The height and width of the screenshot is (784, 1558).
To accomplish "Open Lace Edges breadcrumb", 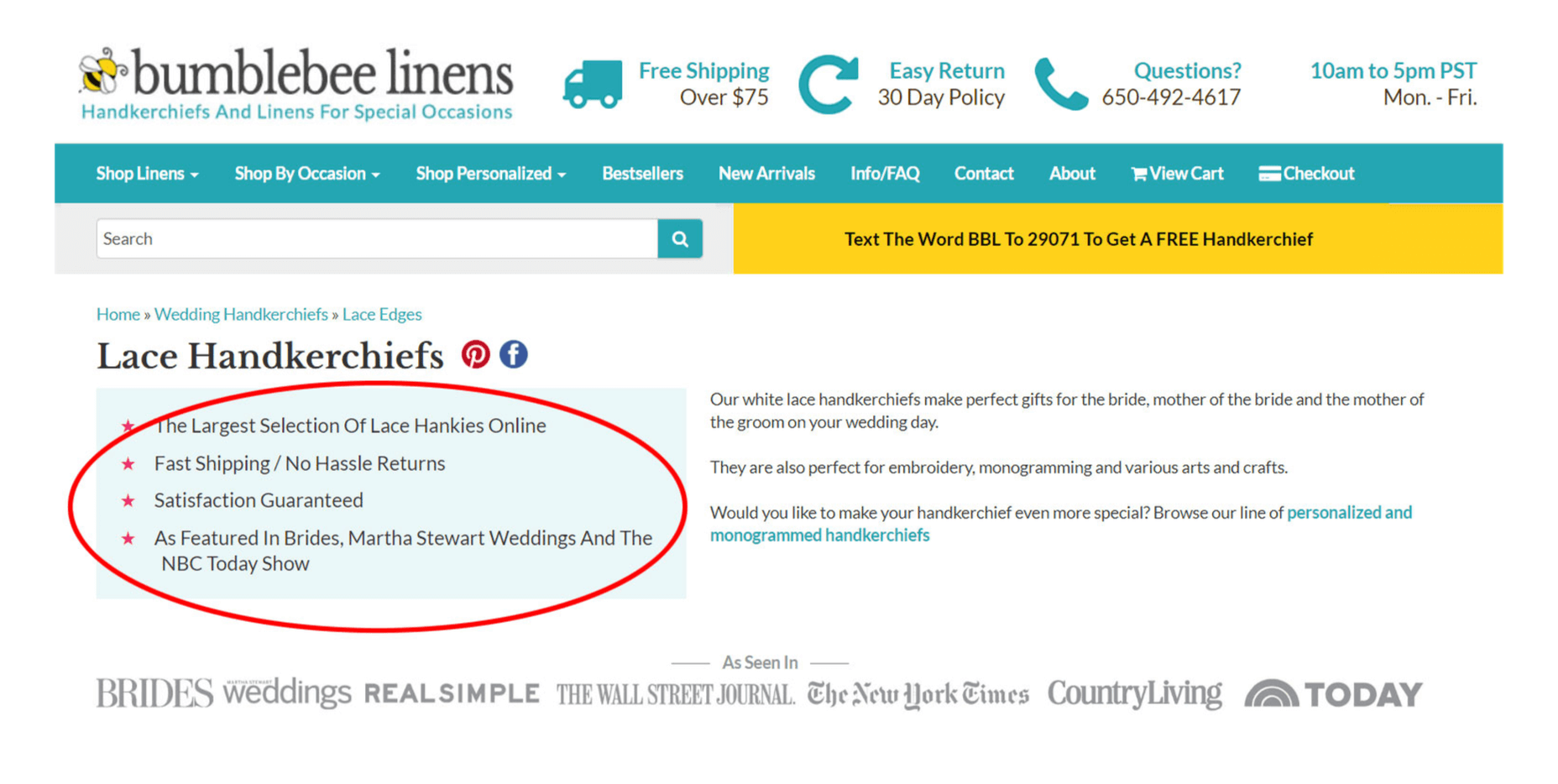I will pos(382,314).
